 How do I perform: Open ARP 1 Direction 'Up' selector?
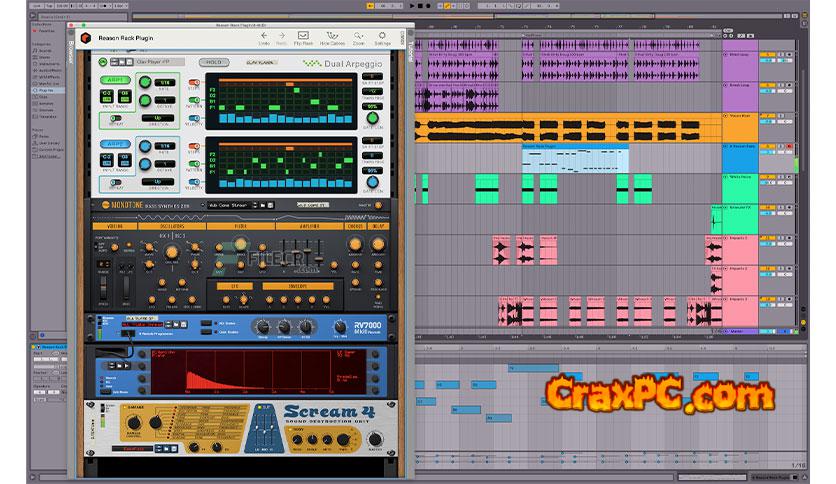[158, 118]
